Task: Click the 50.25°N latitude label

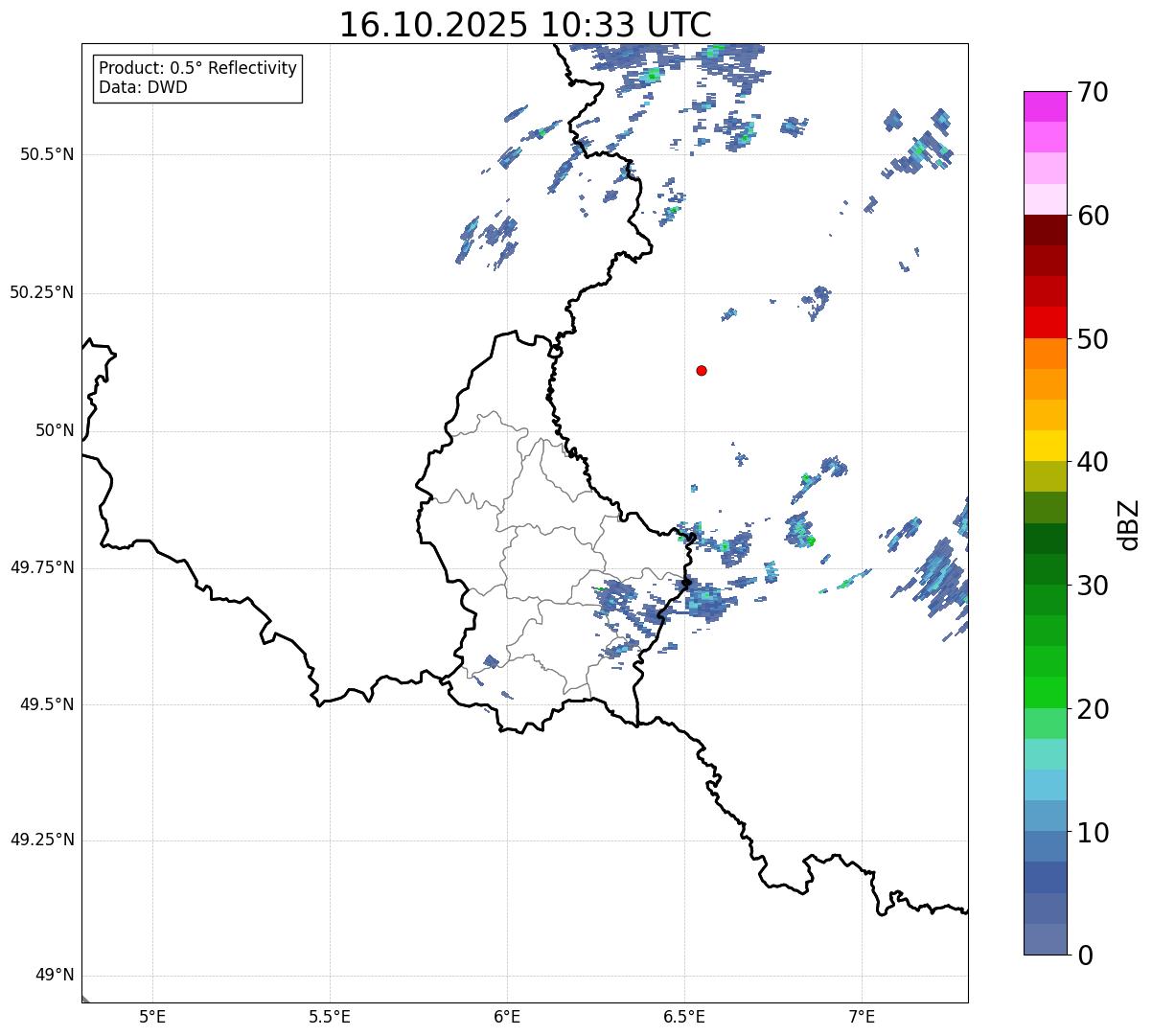Action: tap(41, 292)
